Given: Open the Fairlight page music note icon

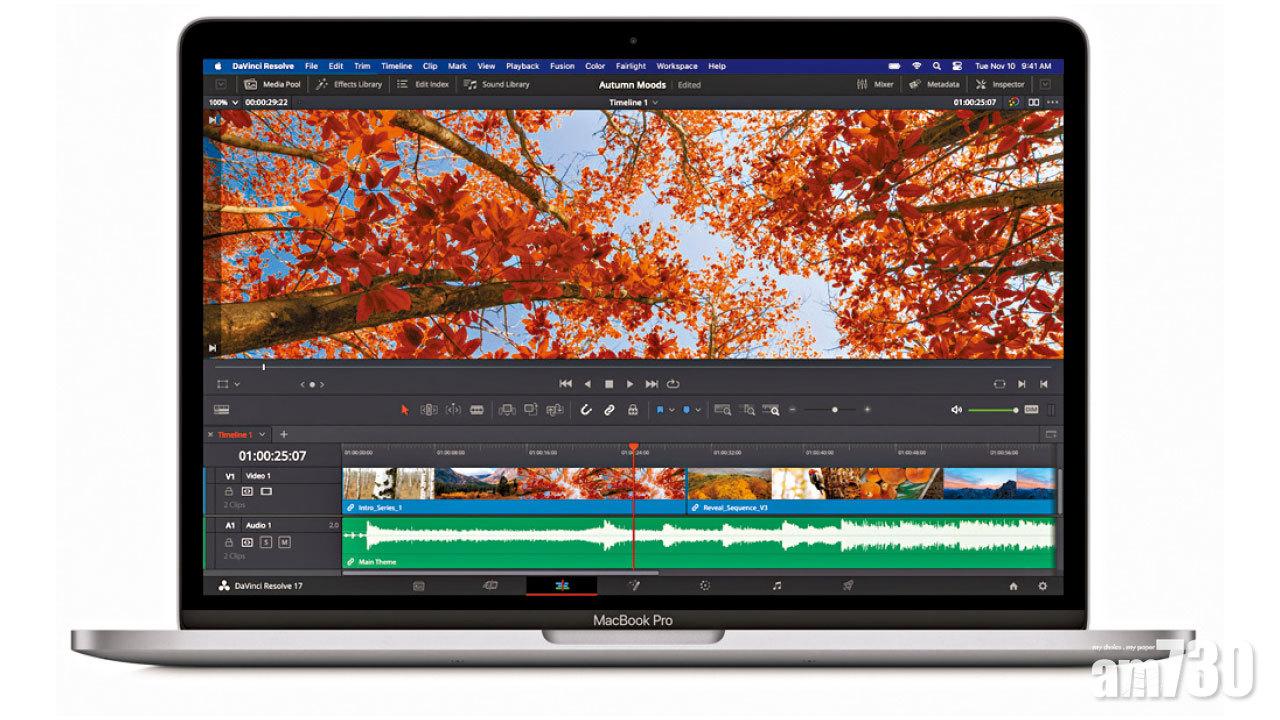Looking at the screenshot, I should click(776, 586).
